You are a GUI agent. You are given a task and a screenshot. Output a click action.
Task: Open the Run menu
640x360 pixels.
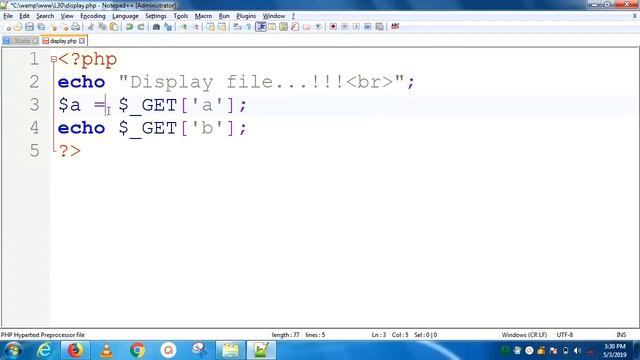(x=224, y=16)
